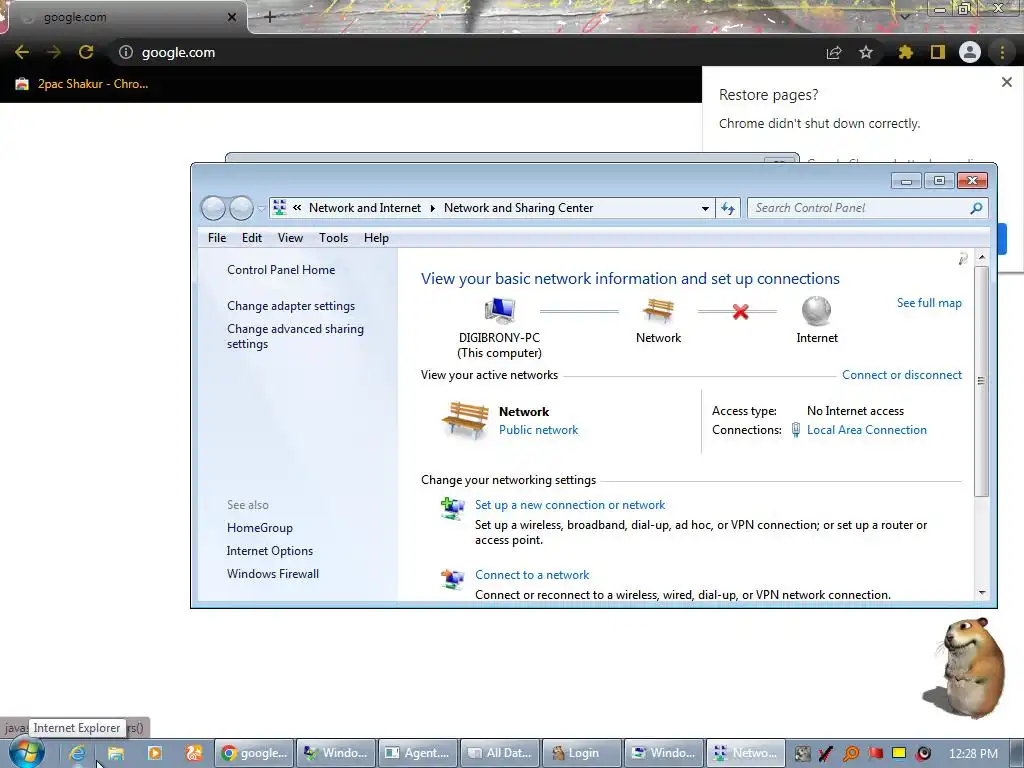This screenshot has width=1024, height=768.
Task: Open the 2pac Shakur bookmark
Action: (82, 84)
